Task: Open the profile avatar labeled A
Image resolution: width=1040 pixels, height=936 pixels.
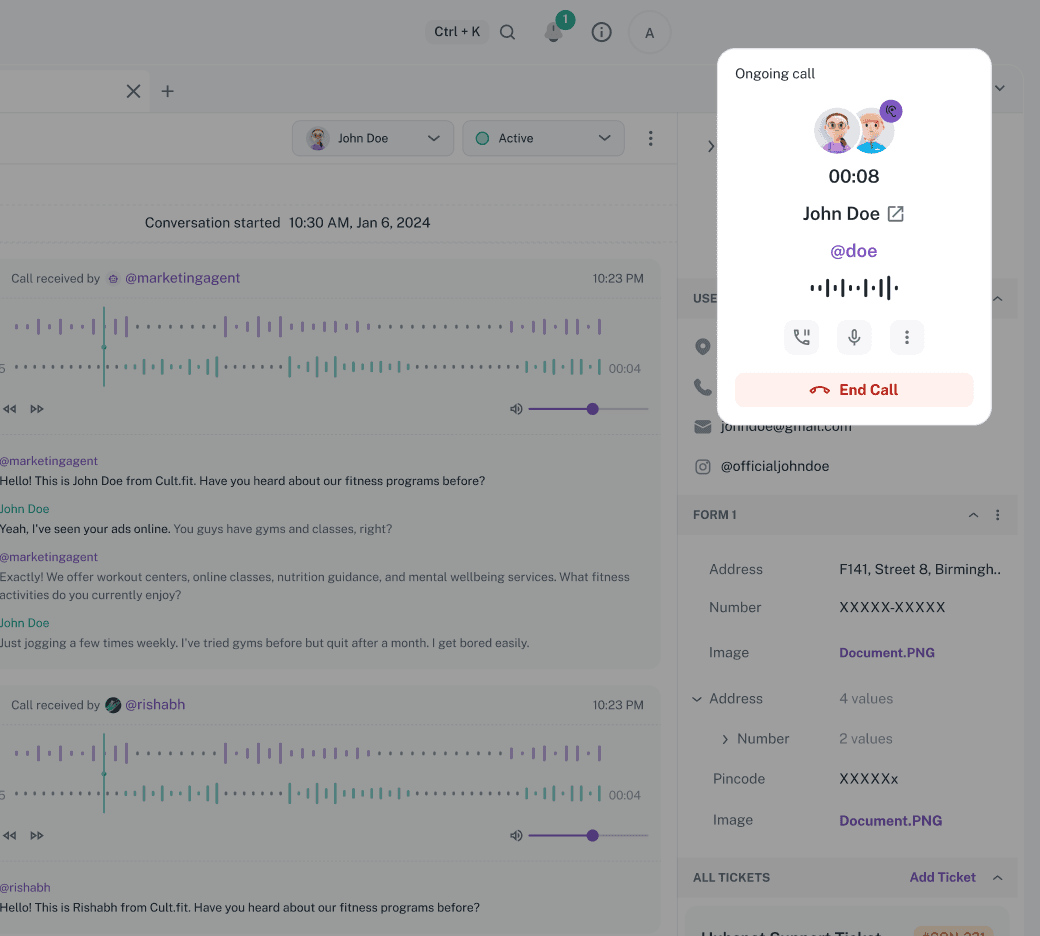Action: point(649,33)
